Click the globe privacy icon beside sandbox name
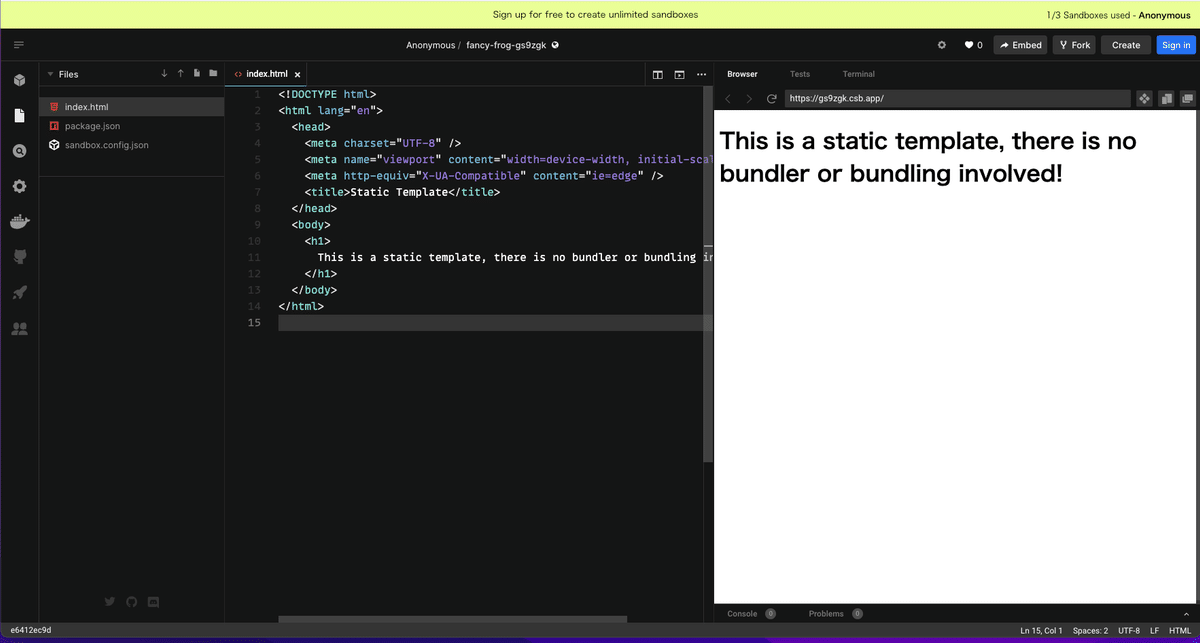This screenshot has height=643, width=1200. click(x=555, y=45)
